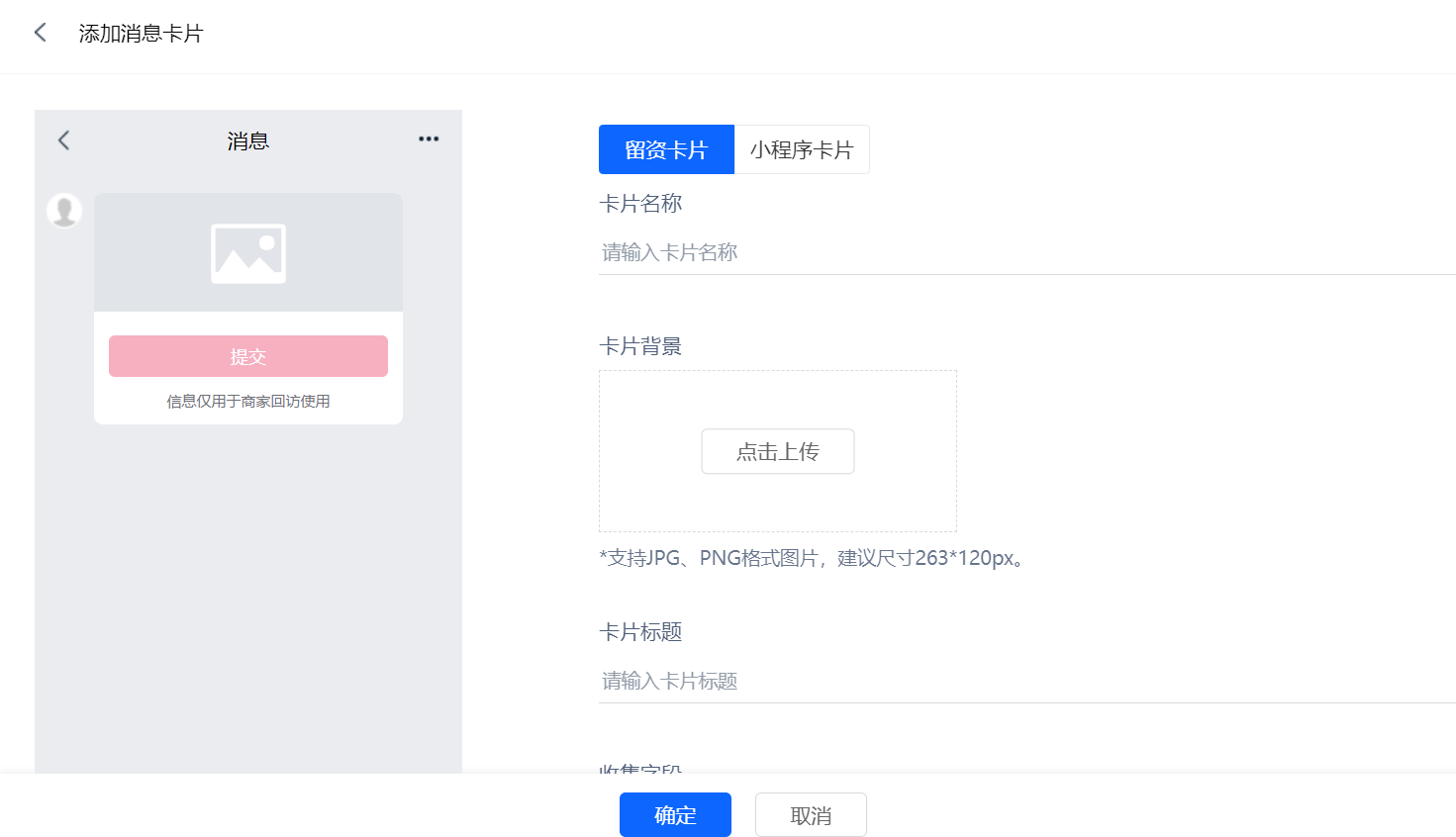Click the 消息 title in the phone preview
The width and height of the screenshot is (1456, 837).
point(248,140)
